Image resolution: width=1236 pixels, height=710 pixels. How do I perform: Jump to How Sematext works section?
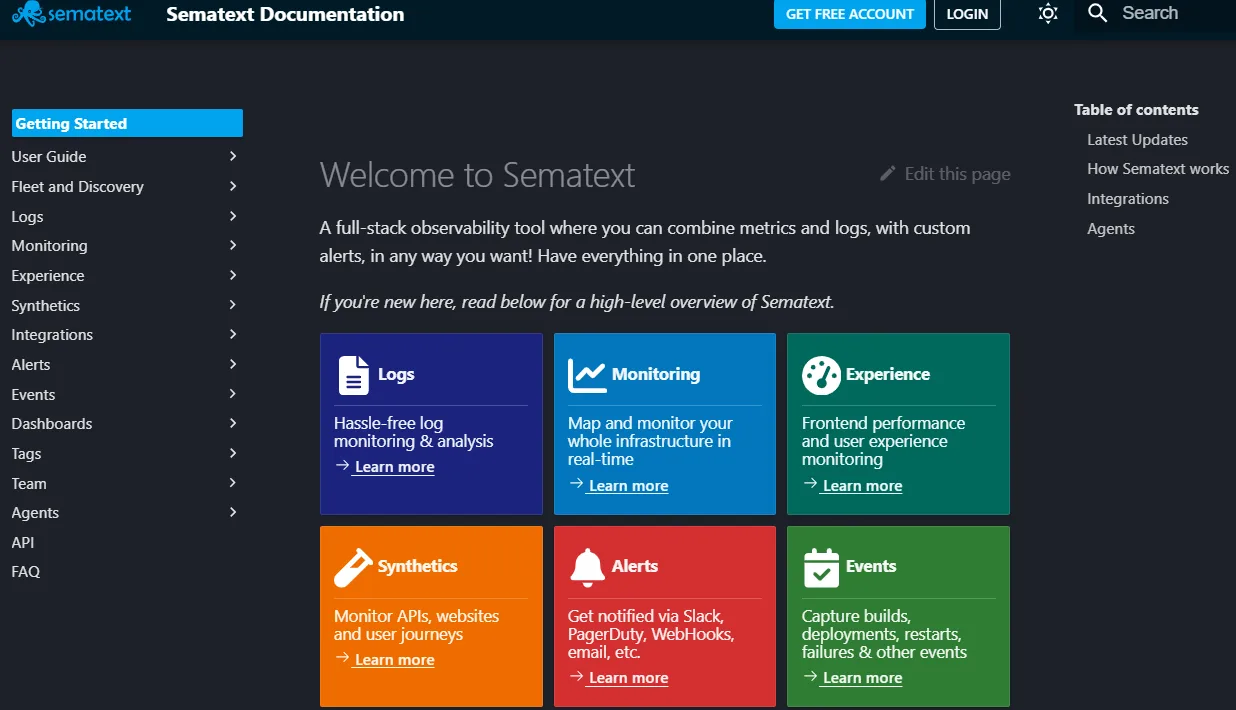[1158, 169]
